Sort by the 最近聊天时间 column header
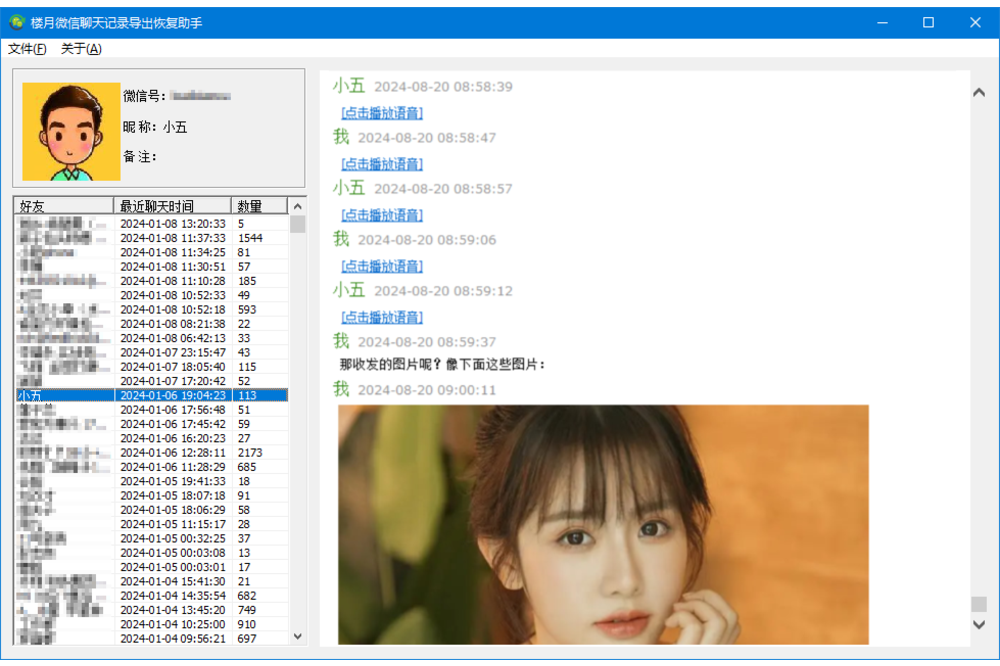Image resolution: width=1000 pixels, height=666 pixels. tap(172, 206)
